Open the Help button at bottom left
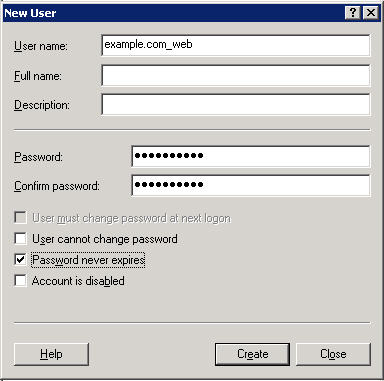384x381 pixels. [51, 354]
